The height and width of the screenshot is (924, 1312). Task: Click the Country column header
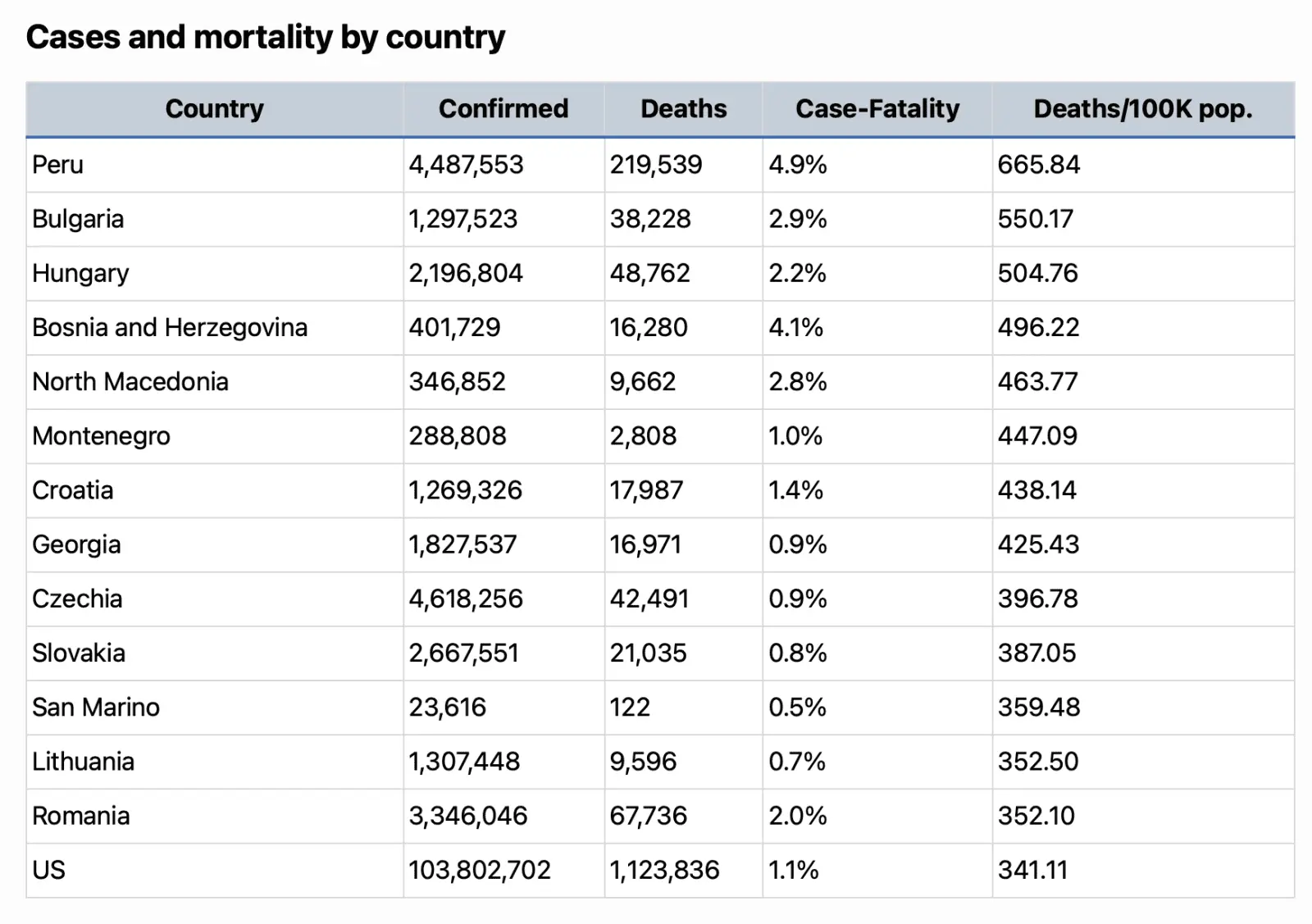214,109
